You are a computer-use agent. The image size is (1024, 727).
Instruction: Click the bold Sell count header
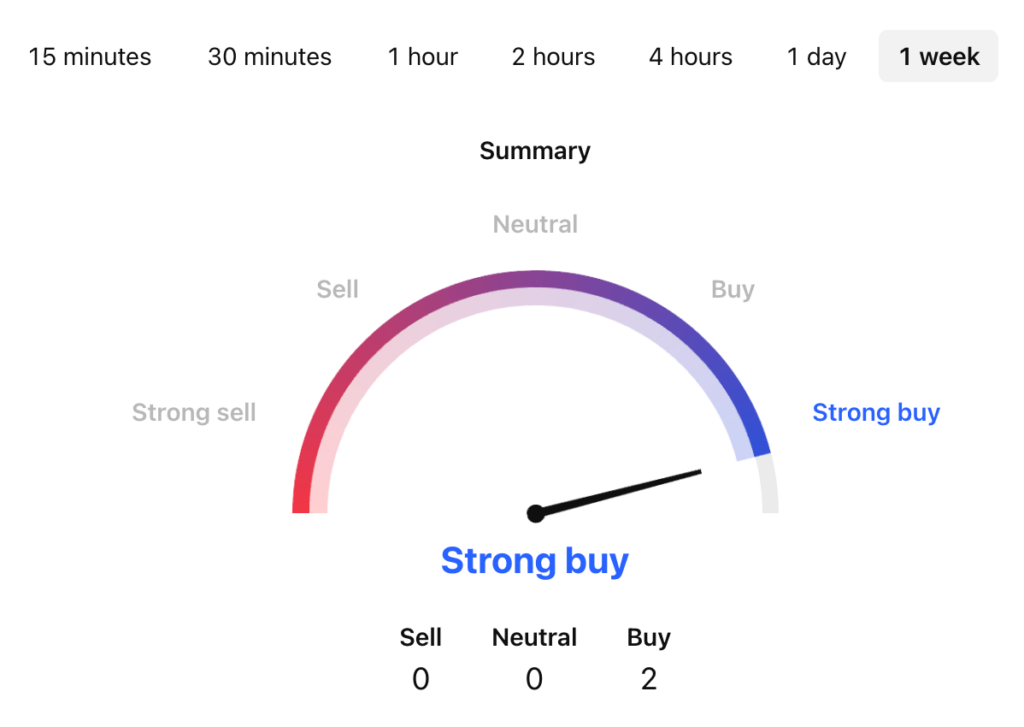pos(421,638)
